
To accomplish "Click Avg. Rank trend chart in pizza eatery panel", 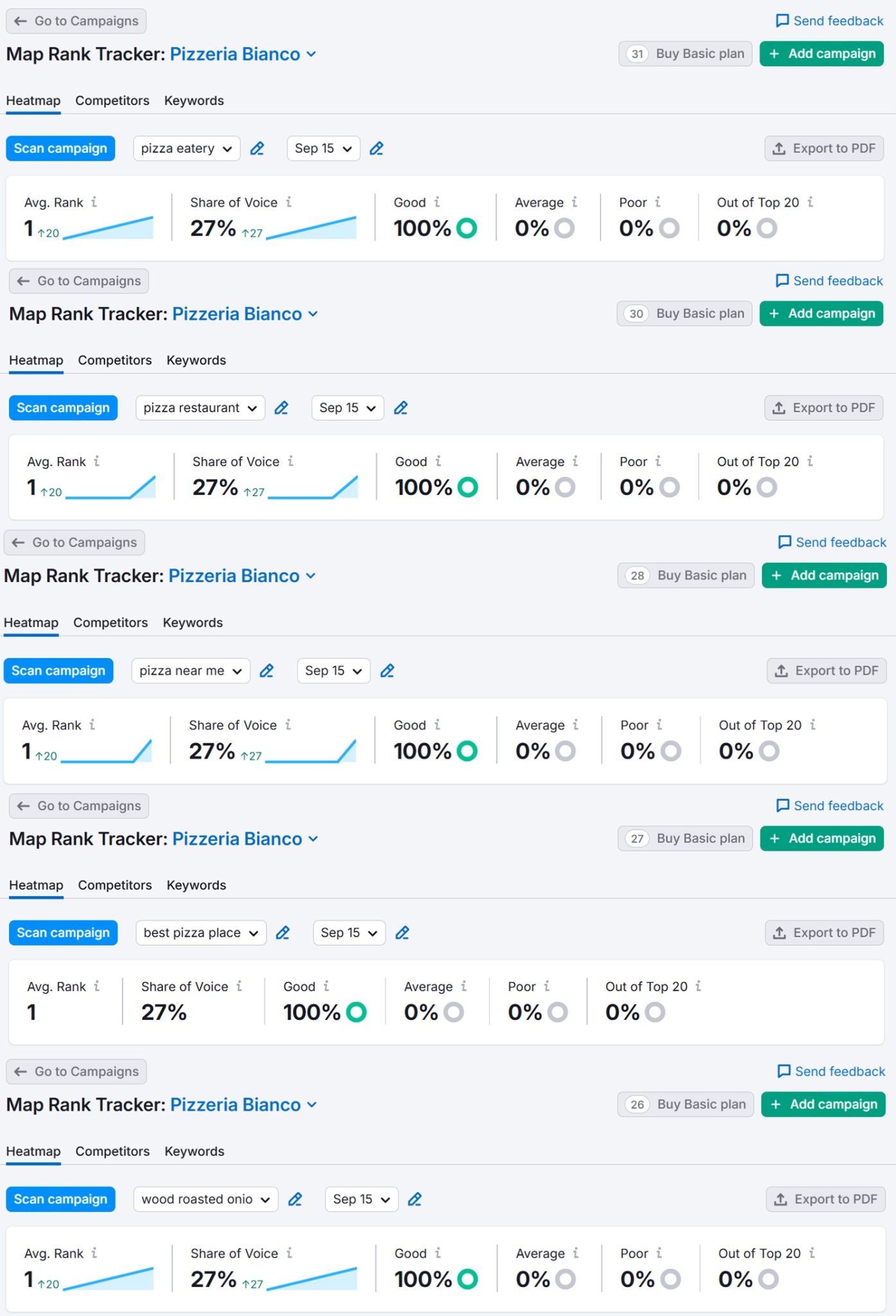I will [108, 229].
